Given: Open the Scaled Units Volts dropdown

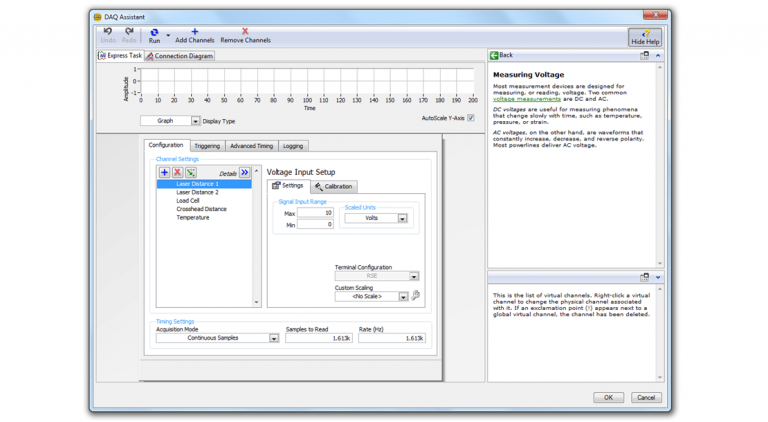Looking at the screenshot, I should click(x=402, y=218).
